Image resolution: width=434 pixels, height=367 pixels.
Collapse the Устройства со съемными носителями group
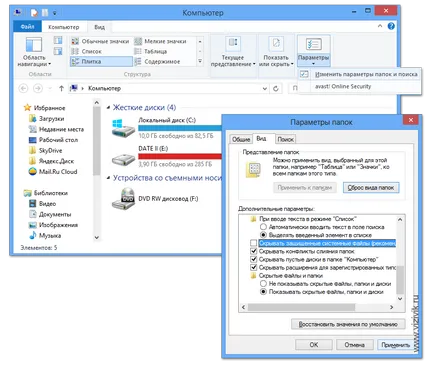(108, 178)
